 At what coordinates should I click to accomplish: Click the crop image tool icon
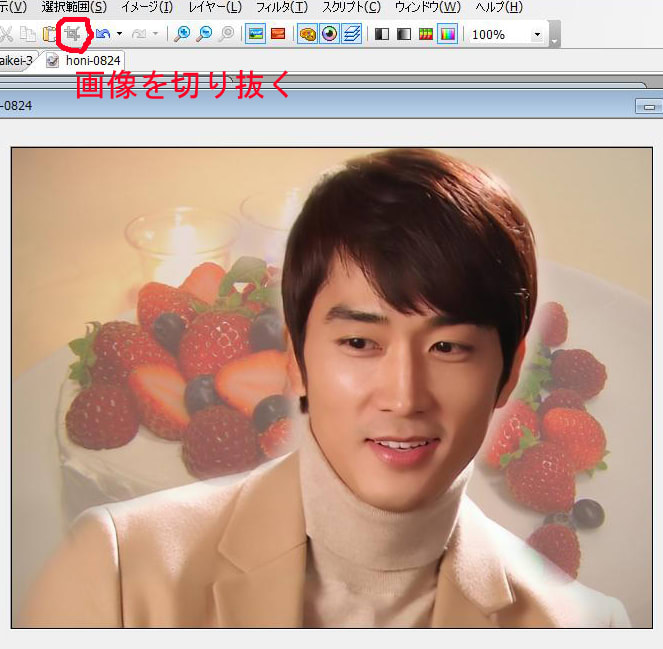[72, 34]
